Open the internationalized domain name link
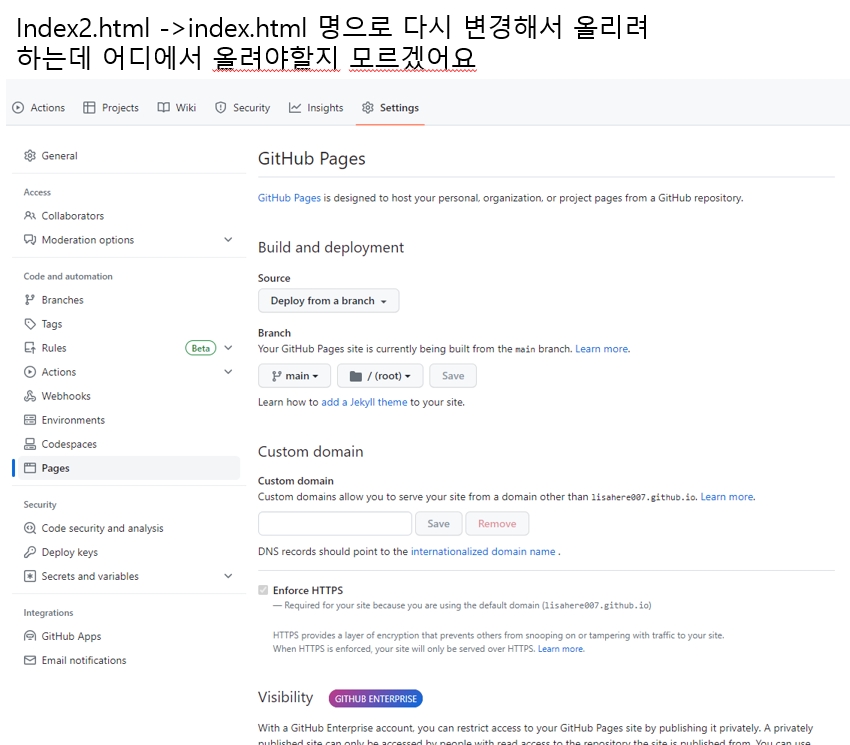This screenshot has height=745, width=850. (483, 551)
